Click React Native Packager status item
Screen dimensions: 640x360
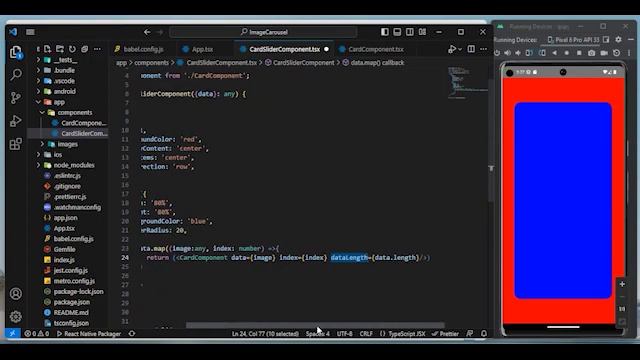tap(89, 333)
